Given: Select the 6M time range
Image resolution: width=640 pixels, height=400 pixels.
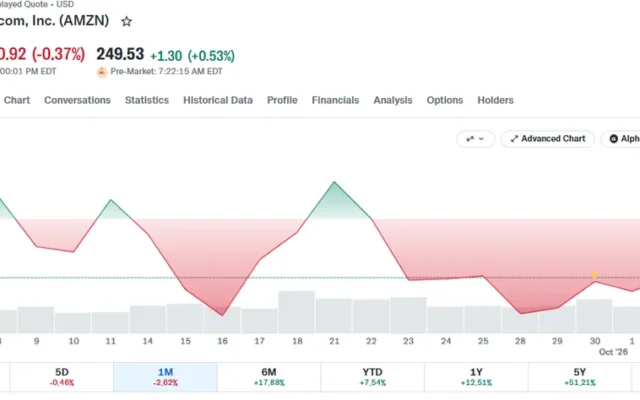Looking at the screenshot, I should (x=269, y=377).
